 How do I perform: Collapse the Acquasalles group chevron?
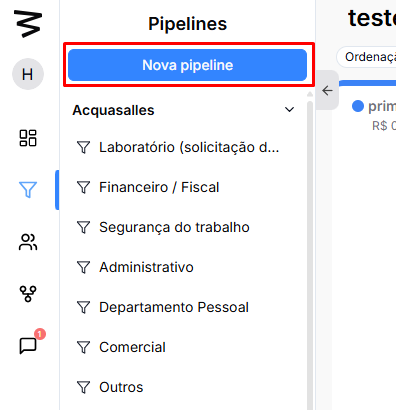tap(290, 109)
